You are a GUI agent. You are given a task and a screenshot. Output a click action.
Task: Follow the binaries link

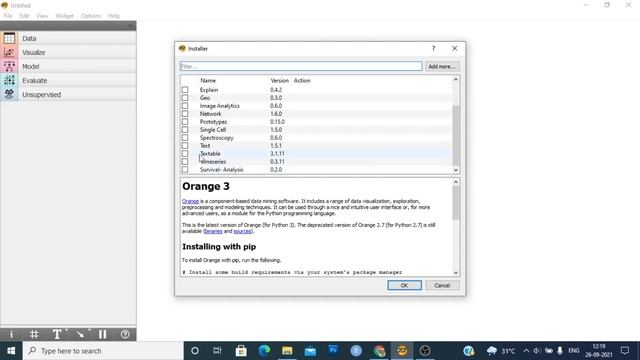[213, 231]
